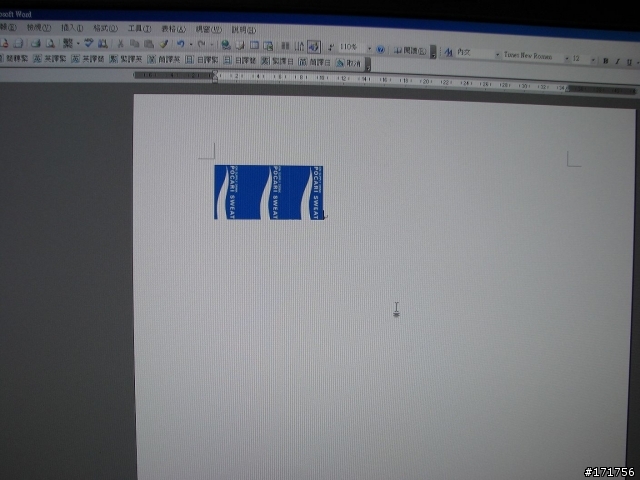Expand the 繁 conversion dropdown arrow

pos(78,43)
